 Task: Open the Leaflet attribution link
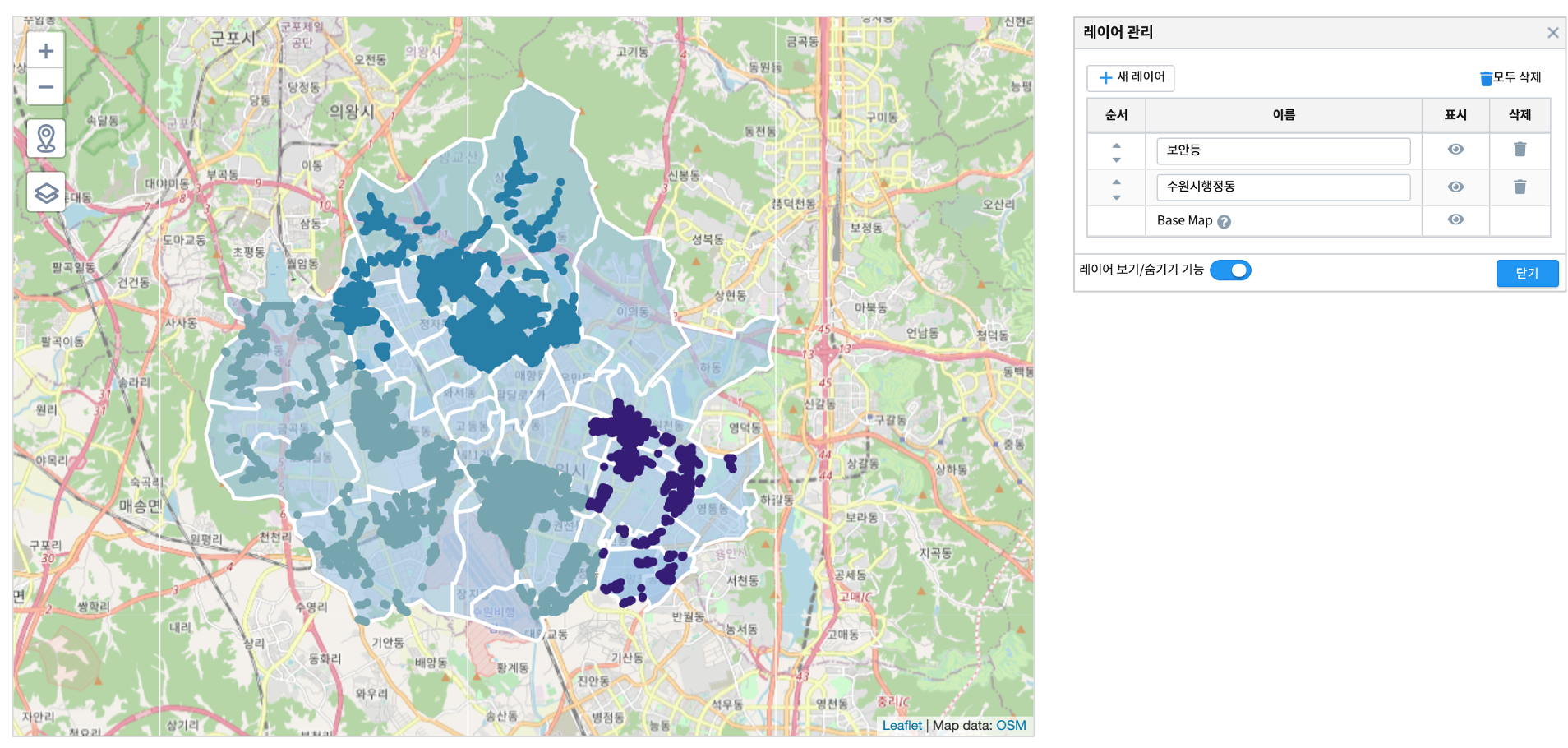tap(902, 725)
